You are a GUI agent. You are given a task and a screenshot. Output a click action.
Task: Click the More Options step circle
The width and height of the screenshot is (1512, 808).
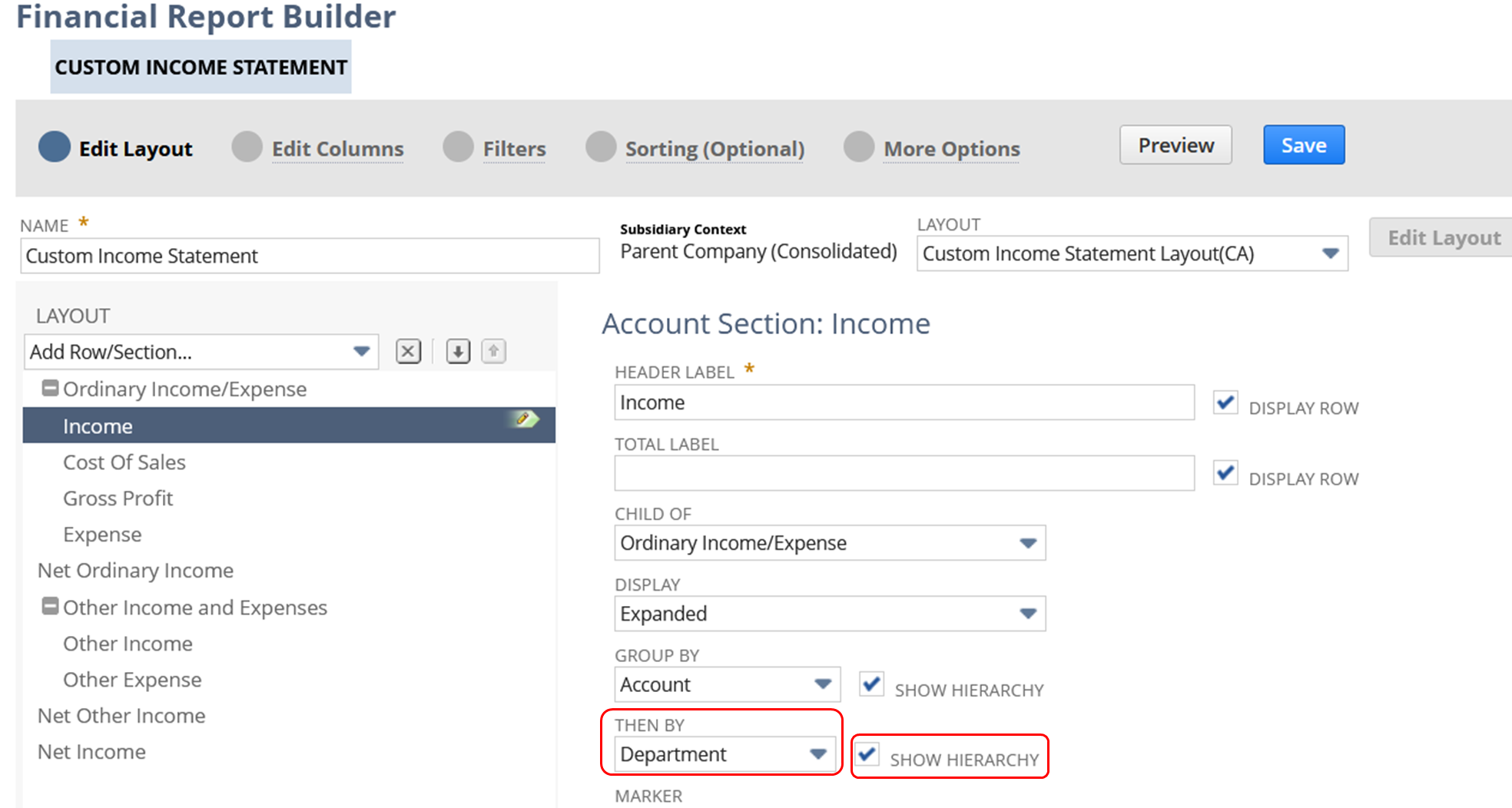[858, 147]
